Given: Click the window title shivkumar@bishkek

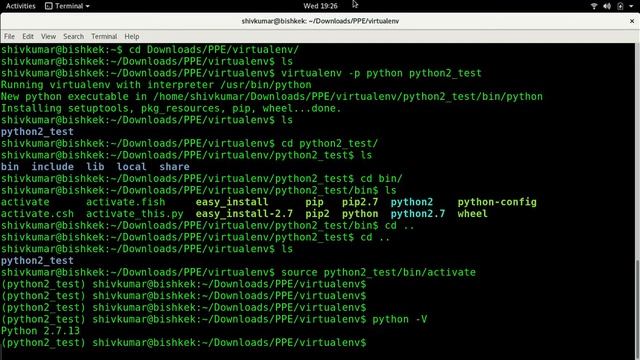Looking at the screenshot, I should tap(320, 21).
